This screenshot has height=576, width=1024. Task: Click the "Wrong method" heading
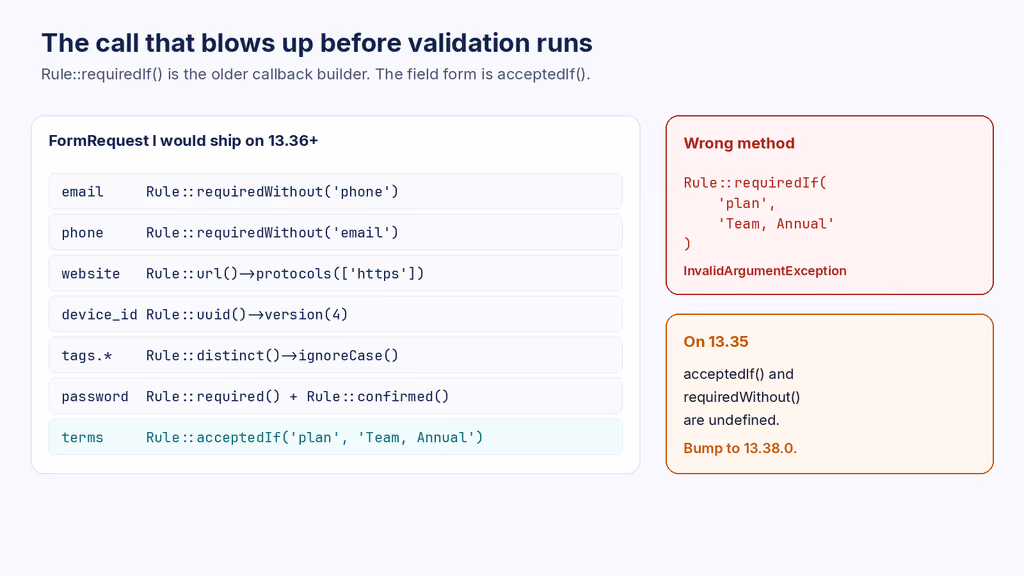(x=739, y=143)
